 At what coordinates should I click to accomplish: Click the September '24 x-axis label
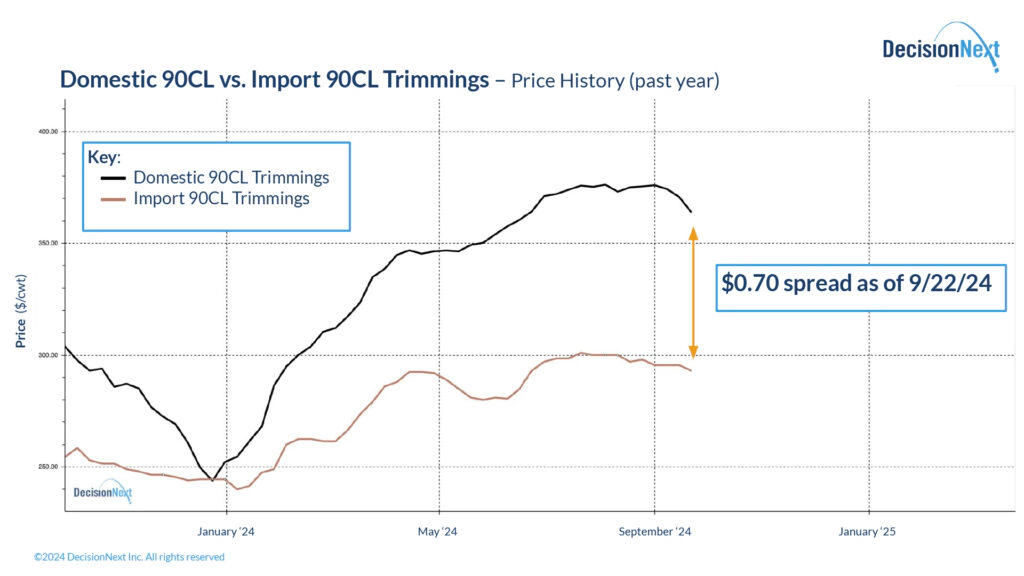(x=654, y=532)
